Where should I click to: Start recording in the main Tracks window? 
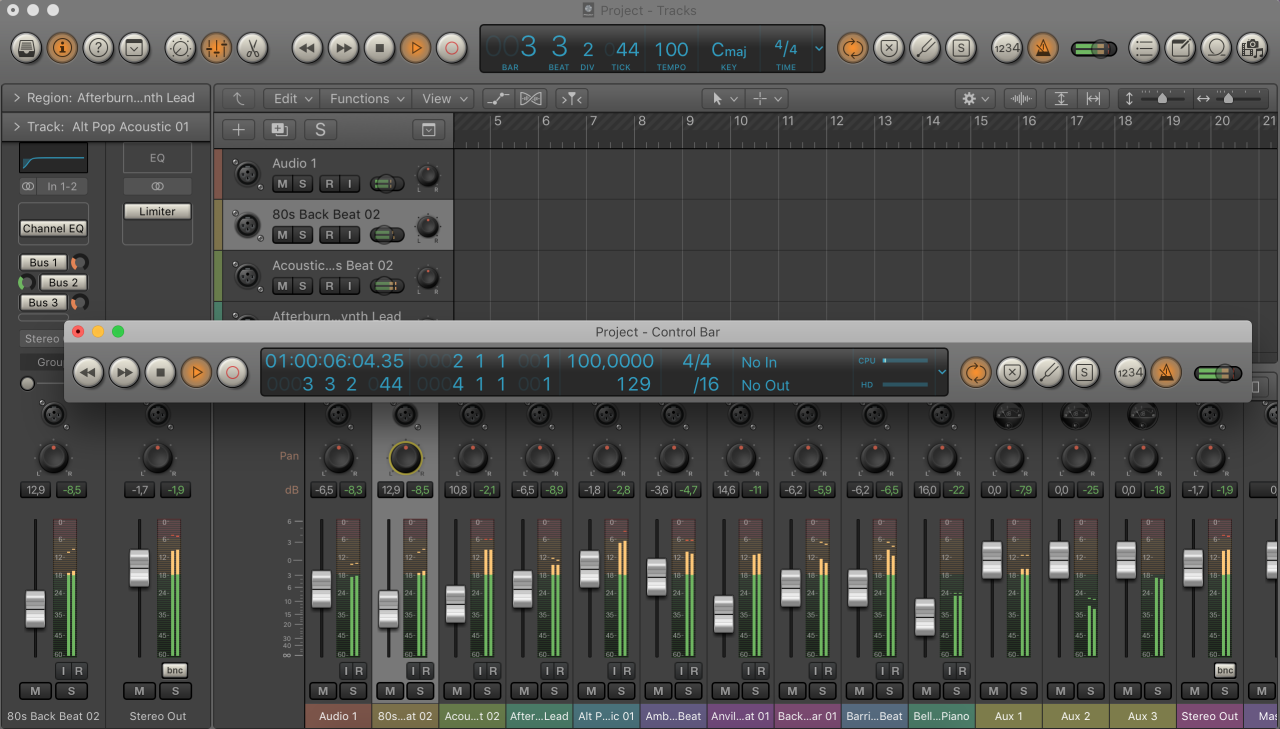point(451,47)
